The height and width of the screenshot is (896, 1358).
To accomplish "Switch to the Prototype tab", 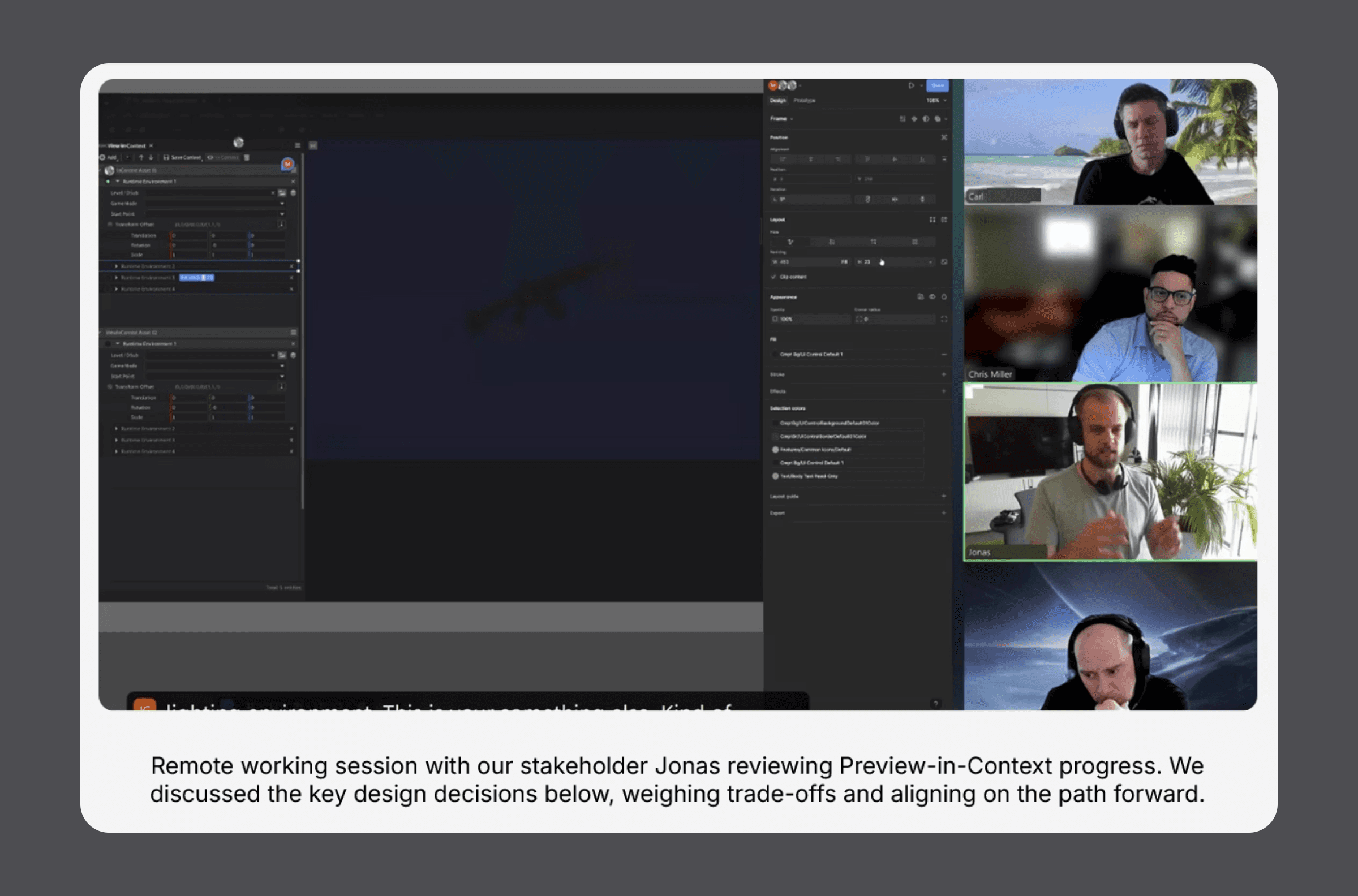I will click(804, 101).
